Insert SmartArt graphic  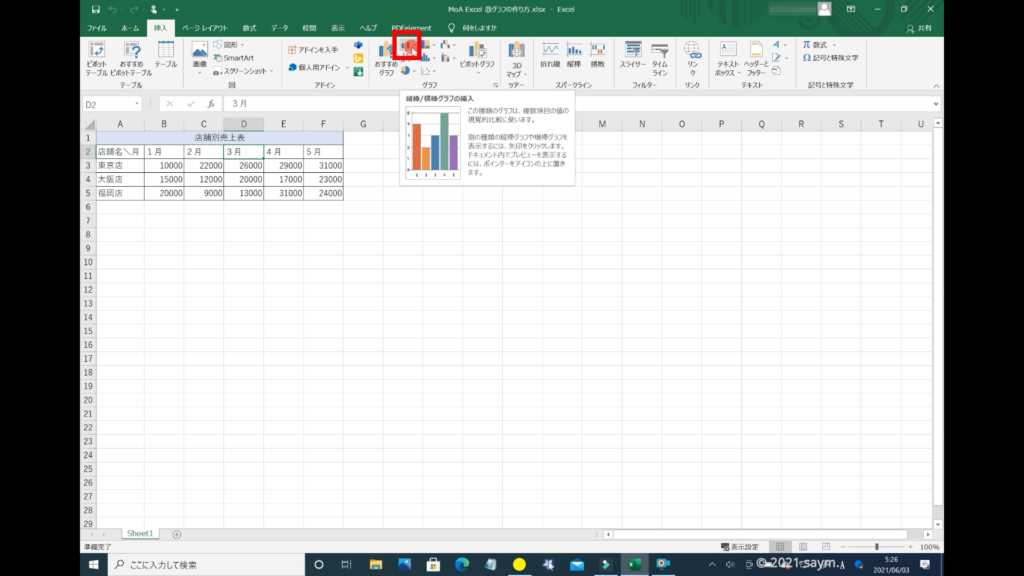click(233, 58)
